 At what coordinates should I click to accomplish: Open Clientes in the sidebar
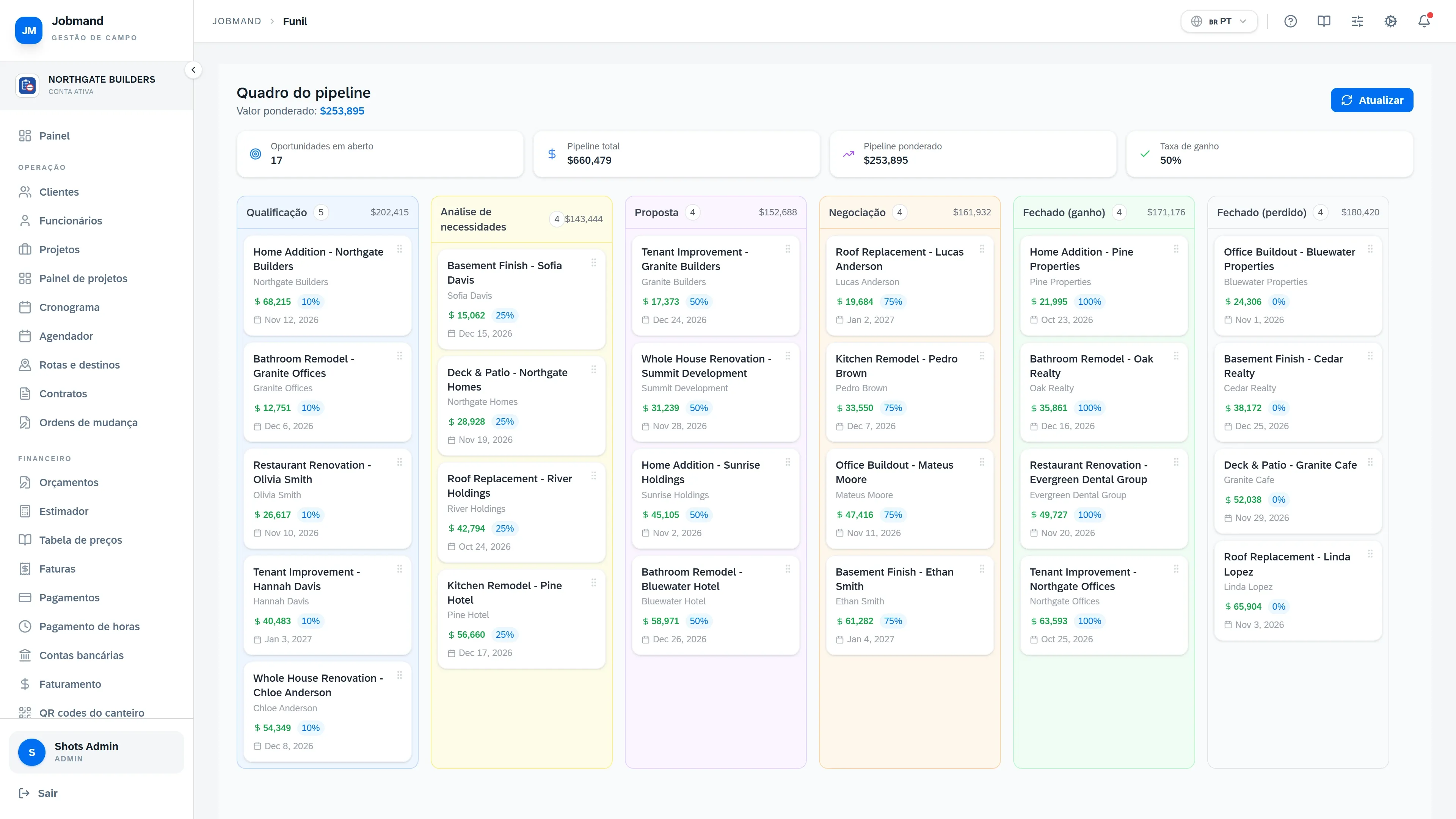click(x=97, y=192)
